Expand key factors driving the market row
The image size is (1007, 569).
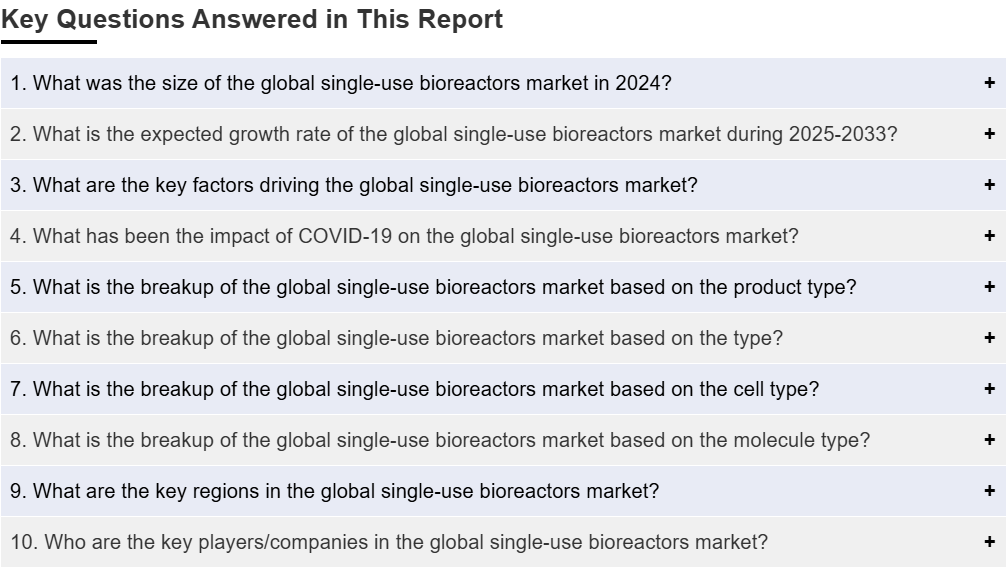click(x=503, y=185)
